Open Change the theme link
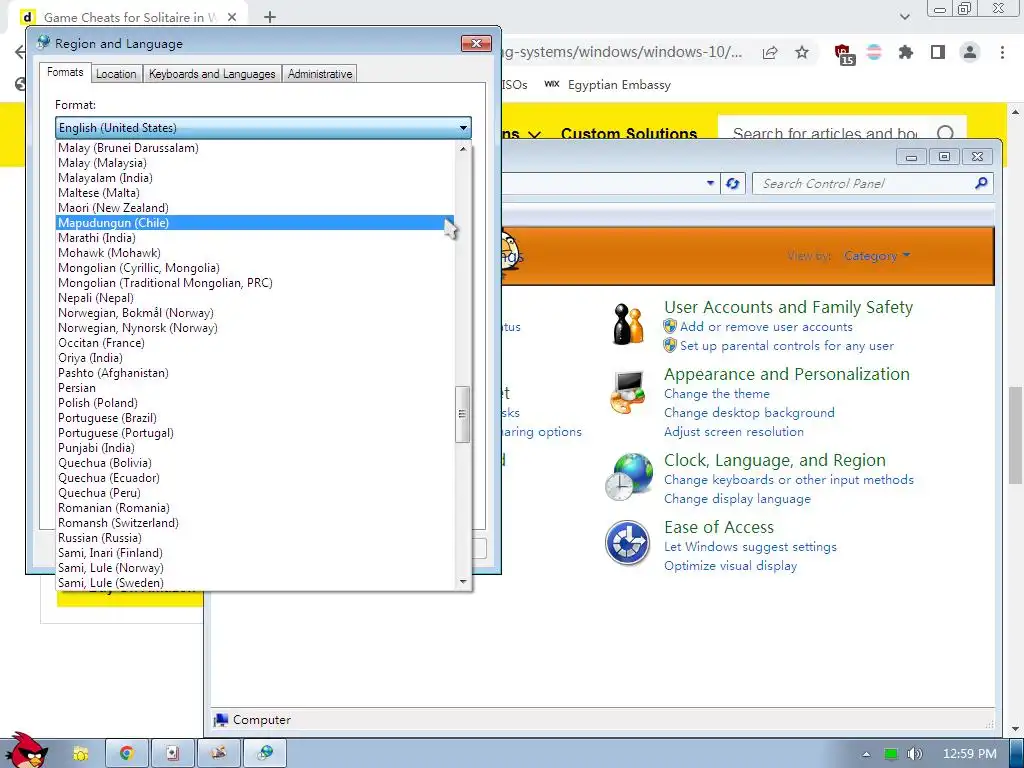 716,394
